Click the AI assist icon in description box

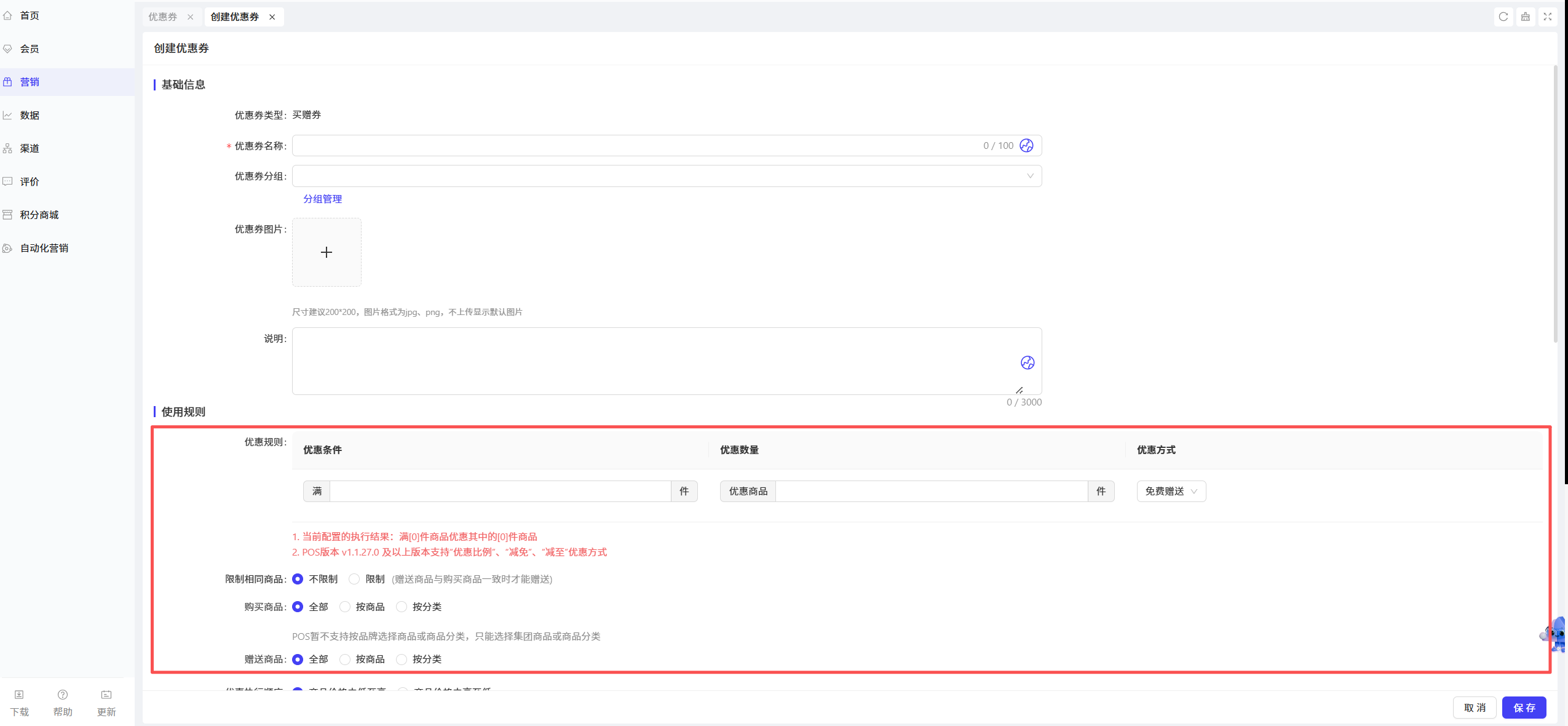(1028, 362)
